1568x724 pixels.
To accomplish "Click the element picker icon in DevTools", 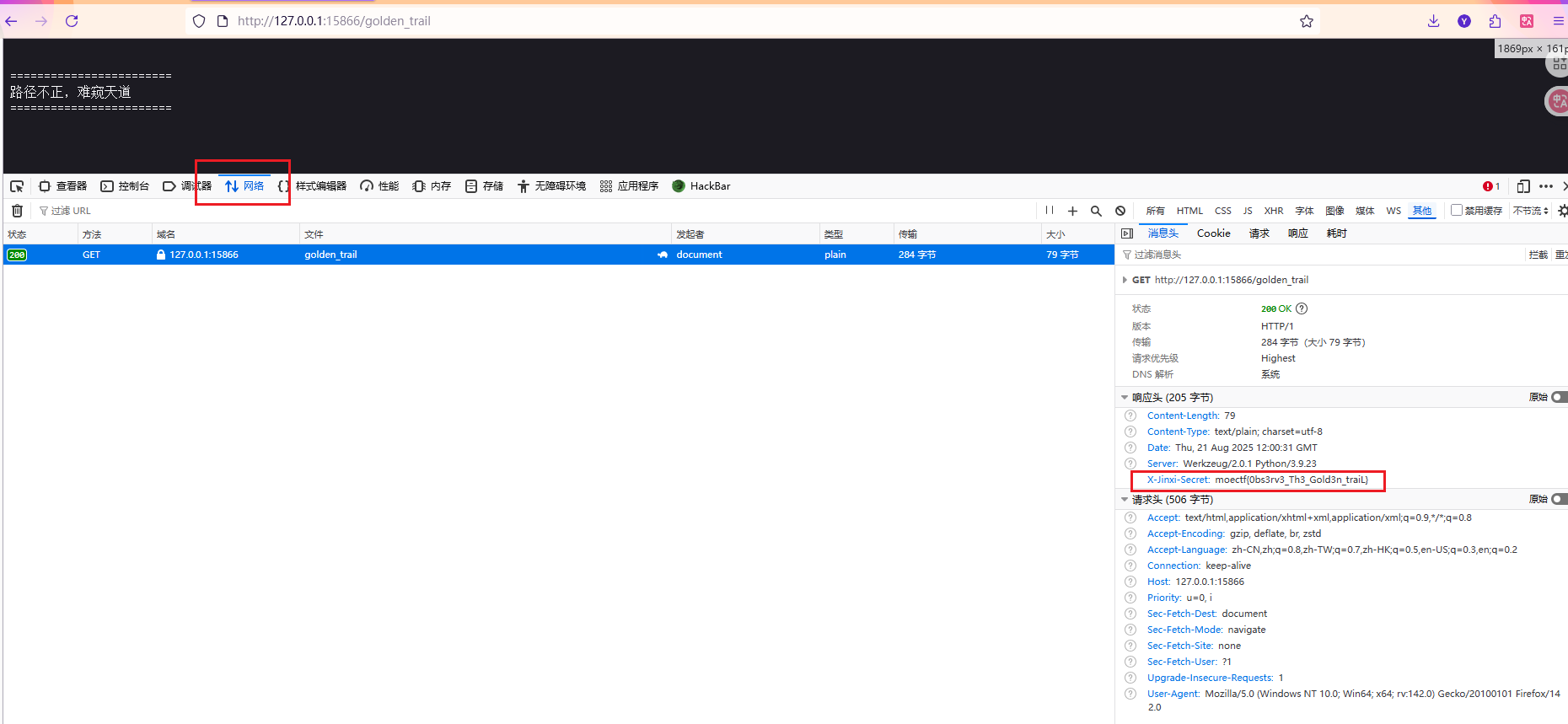I will 17,186.
